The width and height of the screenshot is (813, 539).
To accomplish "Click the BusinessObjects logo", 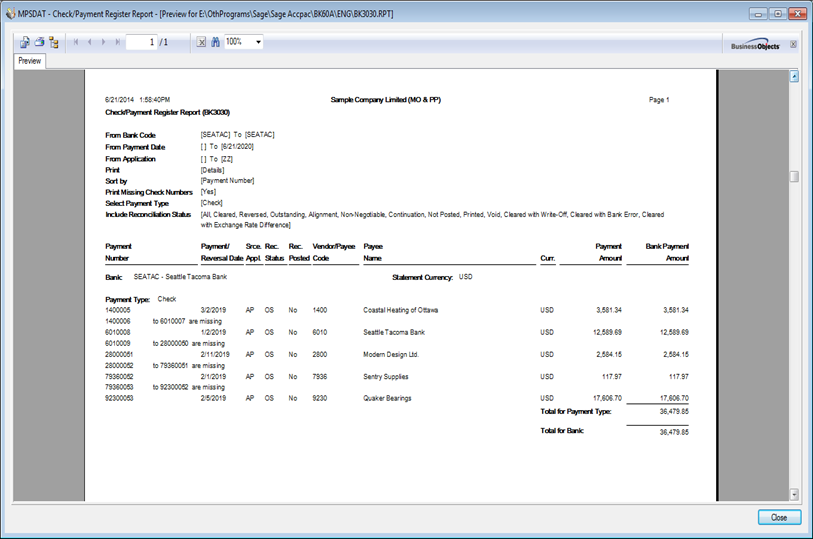I will click(755, 45).
